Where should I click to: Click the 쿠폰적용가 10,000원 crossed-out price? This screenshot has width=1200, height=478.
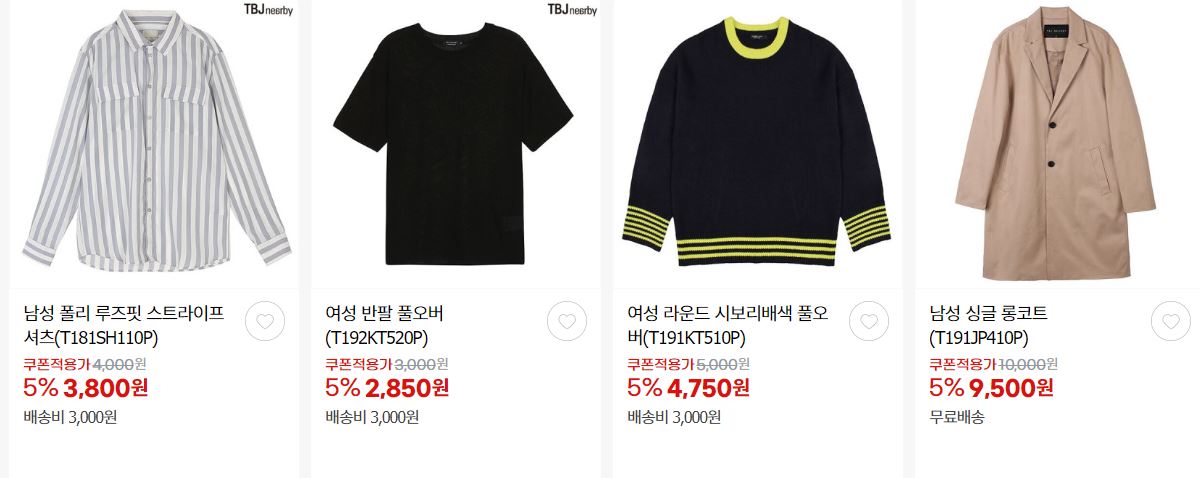coord(993,364)
